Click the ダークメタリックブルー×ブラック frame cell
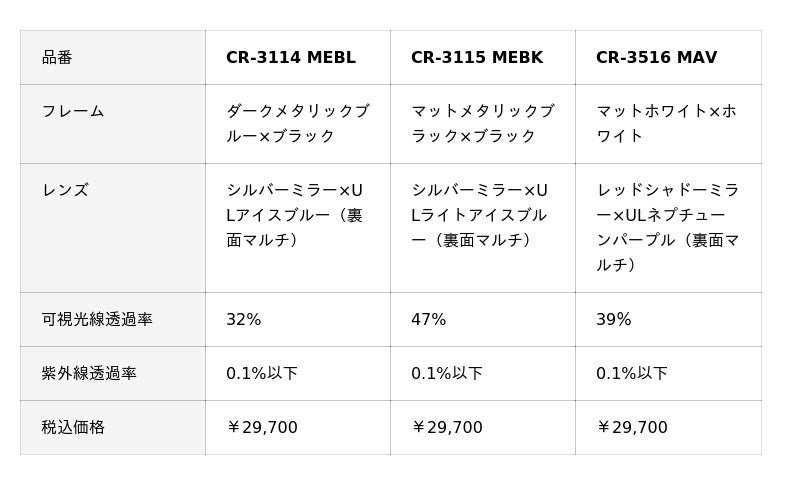 point(297,124)
